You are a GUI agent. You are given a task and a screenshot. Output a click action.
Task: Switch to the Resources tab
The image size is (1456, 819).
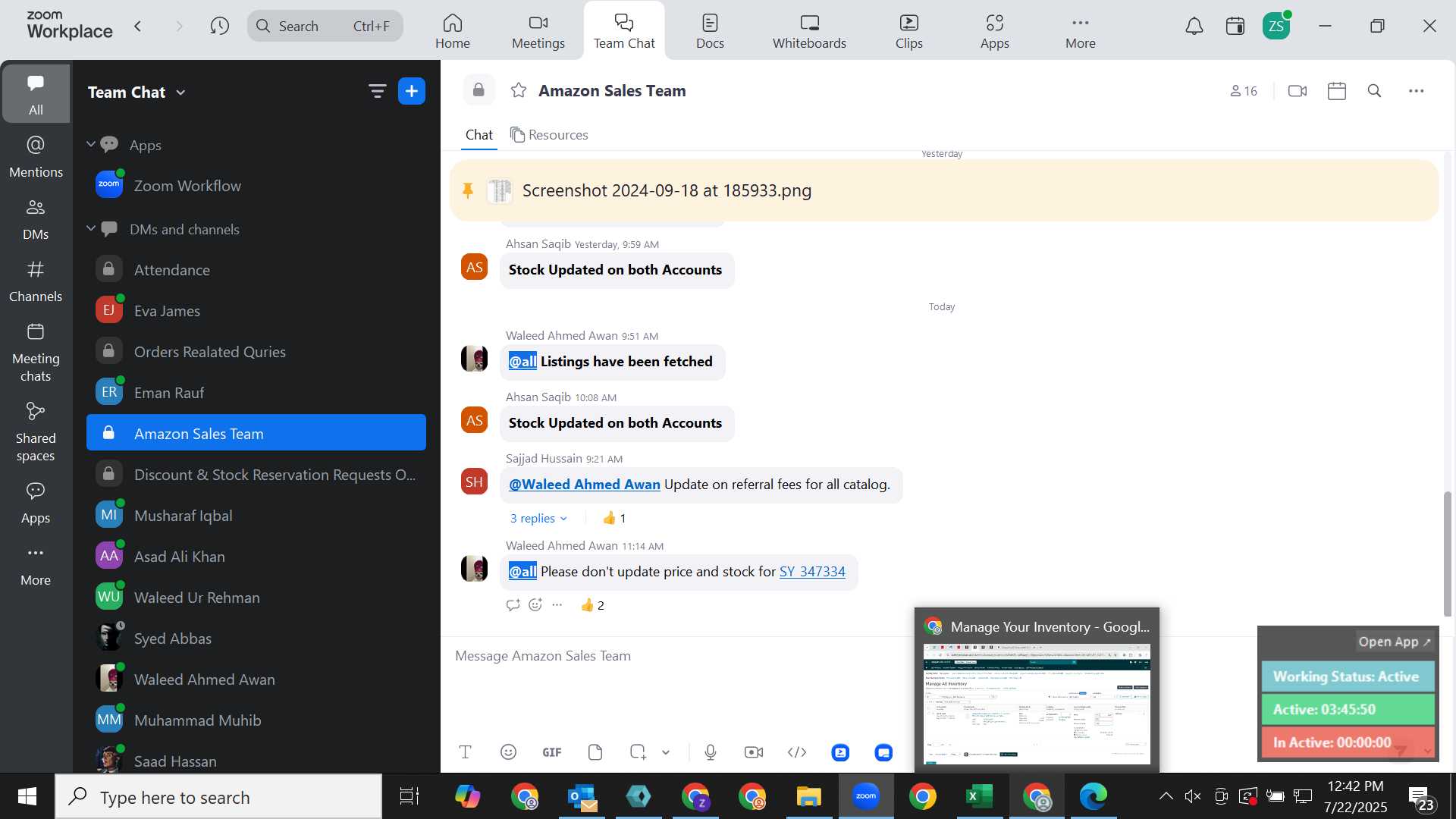(549, 135)
